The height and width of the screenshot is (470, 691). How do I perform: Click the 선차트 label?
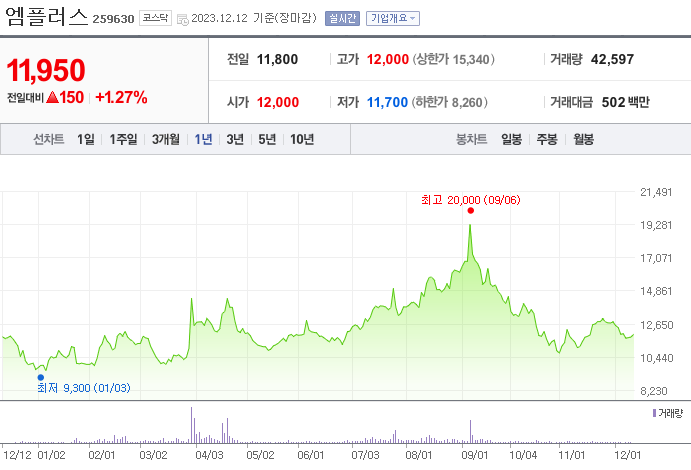[x=49, y=140]
